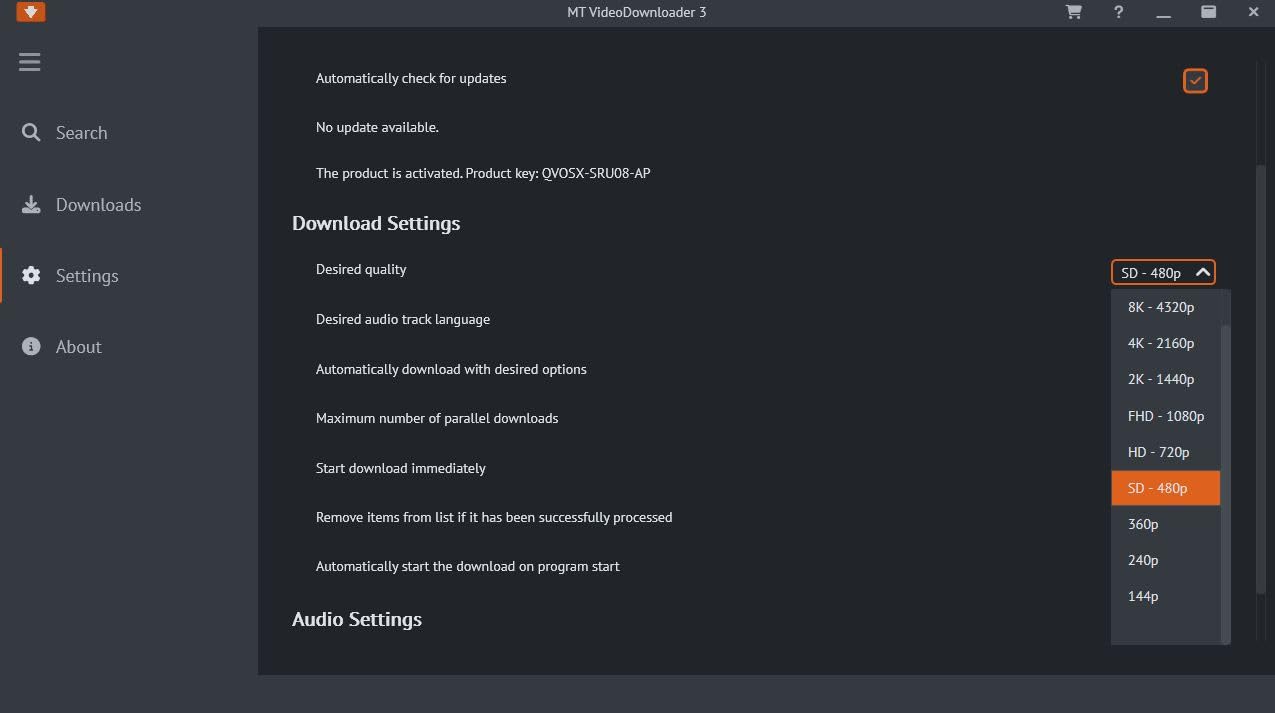Choose 360p quality
Viewport: 1275px width, 713px height.
pos(1165,524)
